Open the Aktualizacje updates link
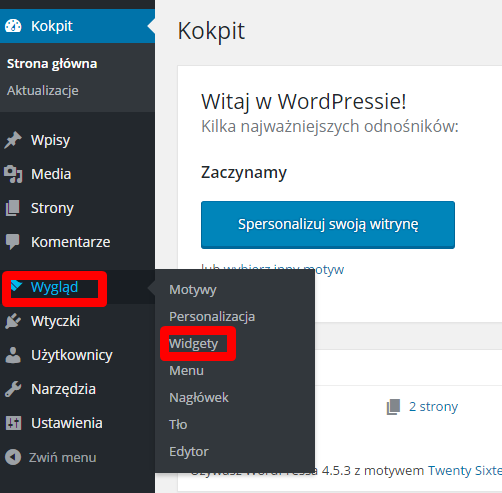The width and height of the screenshot is (502, 493). 43,91
